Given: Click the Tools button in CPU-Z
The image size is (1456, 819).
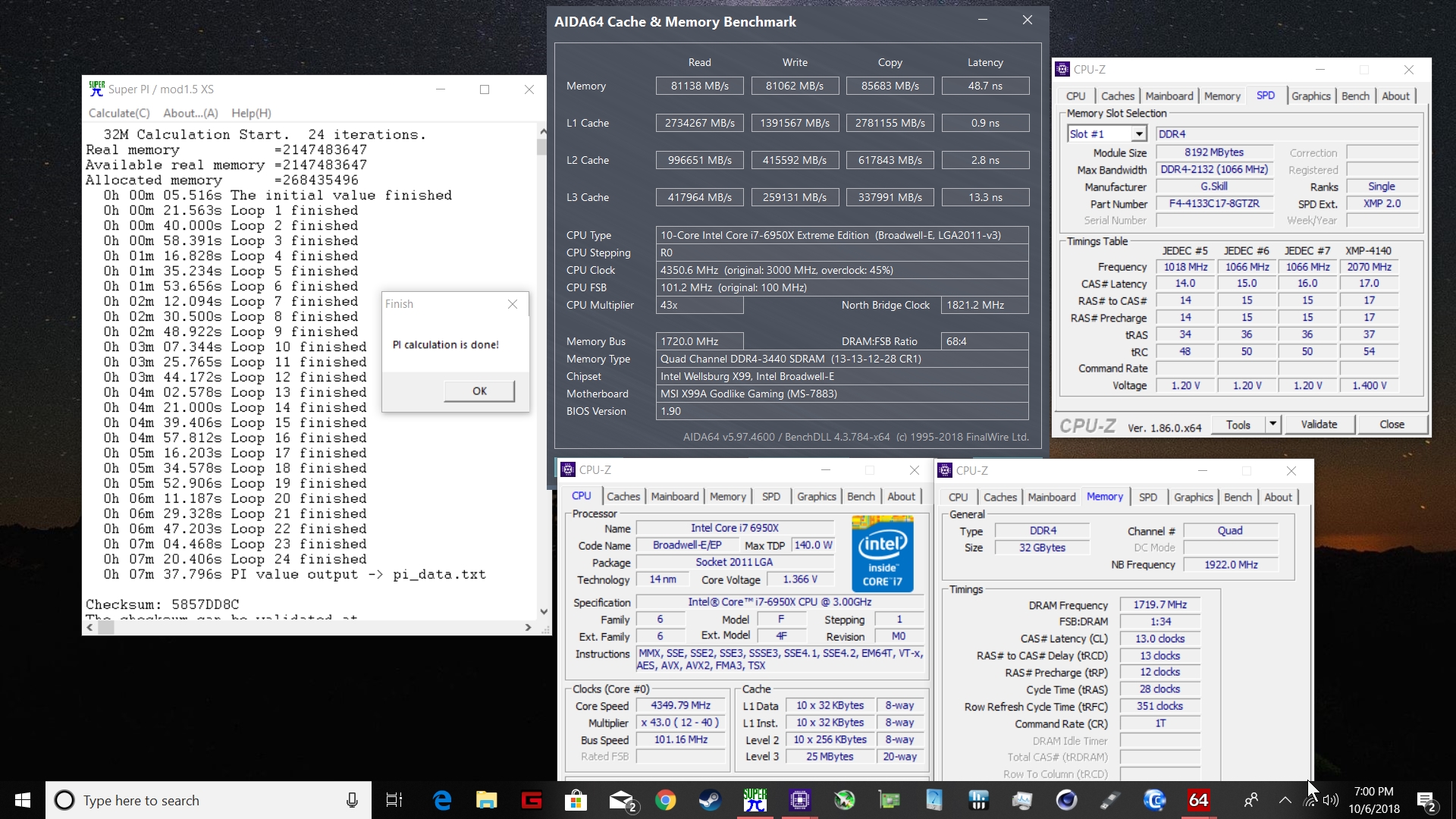Looking at the screenshot, I should tap(1238, 425).
